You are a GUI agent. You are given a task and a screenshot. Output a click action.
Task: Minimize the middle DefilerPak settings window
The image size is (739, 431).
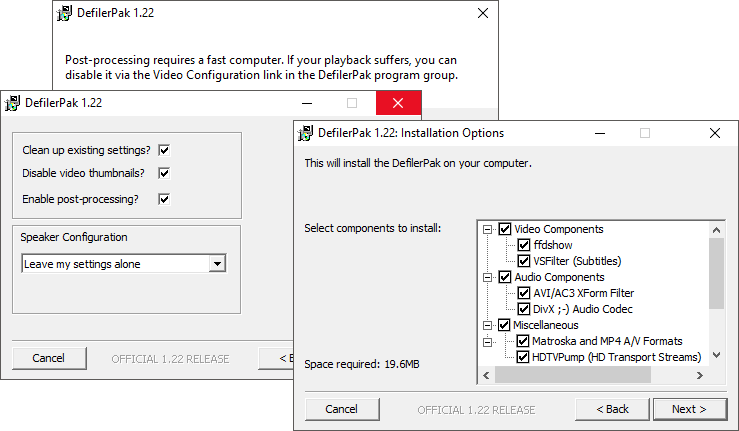307,103
